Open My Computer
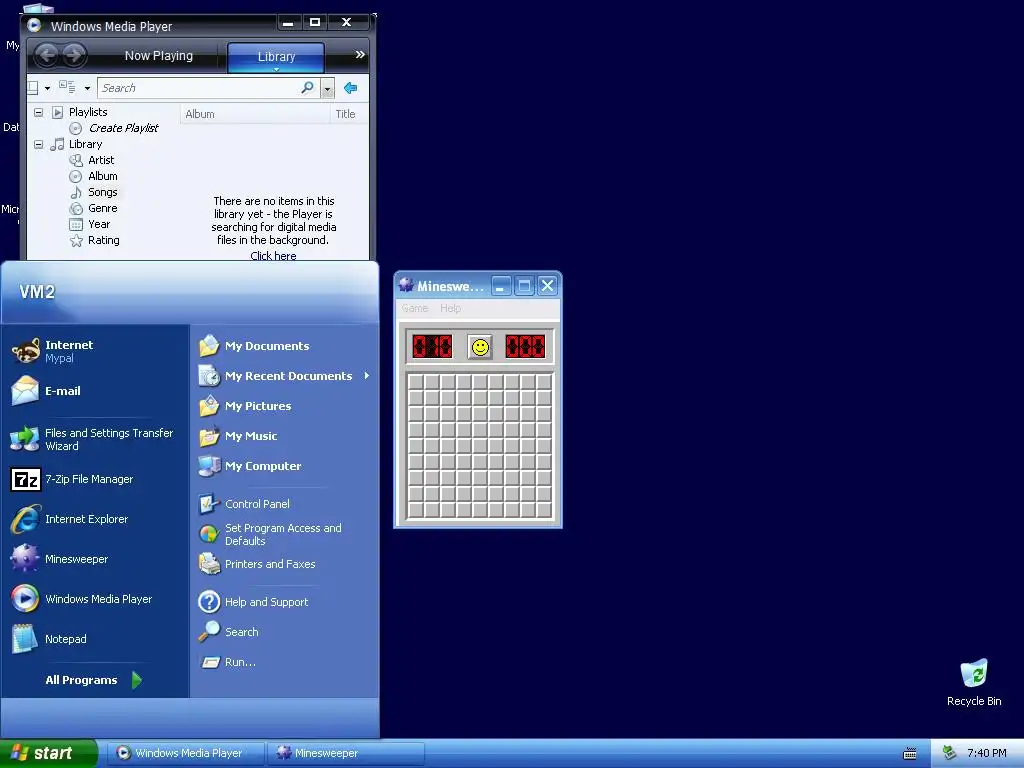This screenshot has width=1024, height=768. coord(284,466)
